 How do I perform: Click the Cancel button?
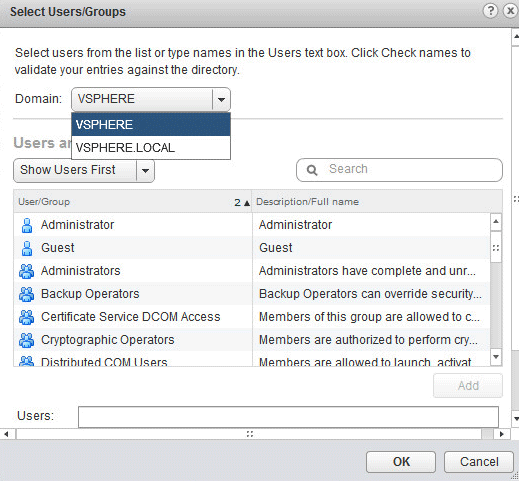(x=479, y=462)
